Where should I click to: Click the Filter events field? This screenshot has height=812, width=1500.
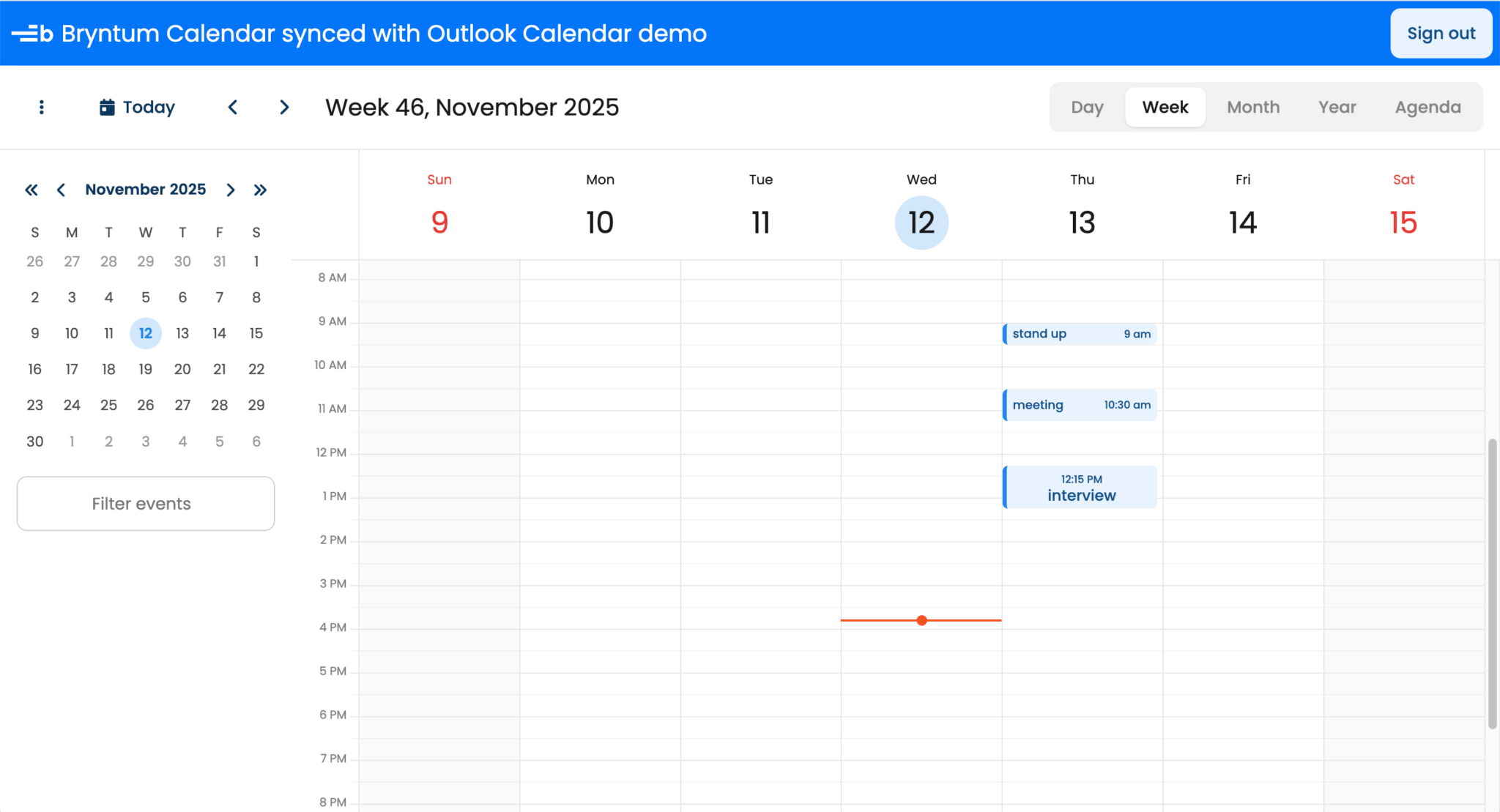coord(146,504)
